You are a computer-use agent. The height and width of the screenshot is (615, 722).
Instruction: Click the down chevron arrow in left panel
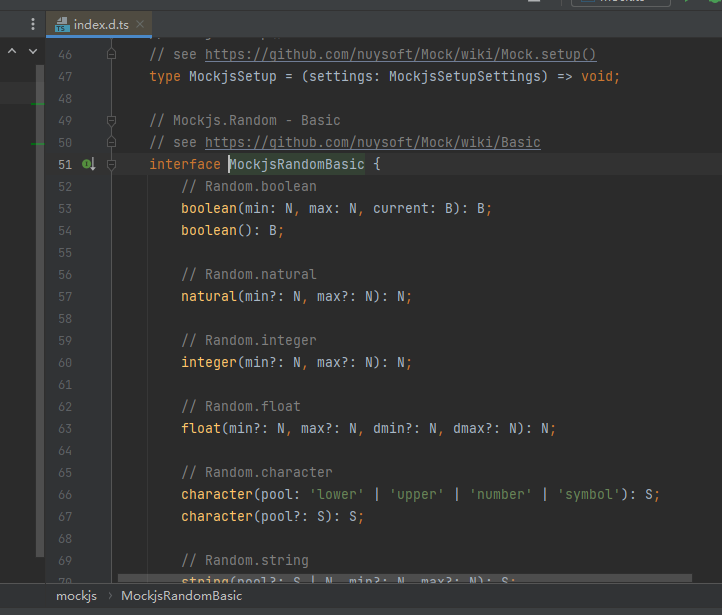click(x=33, y=50)
